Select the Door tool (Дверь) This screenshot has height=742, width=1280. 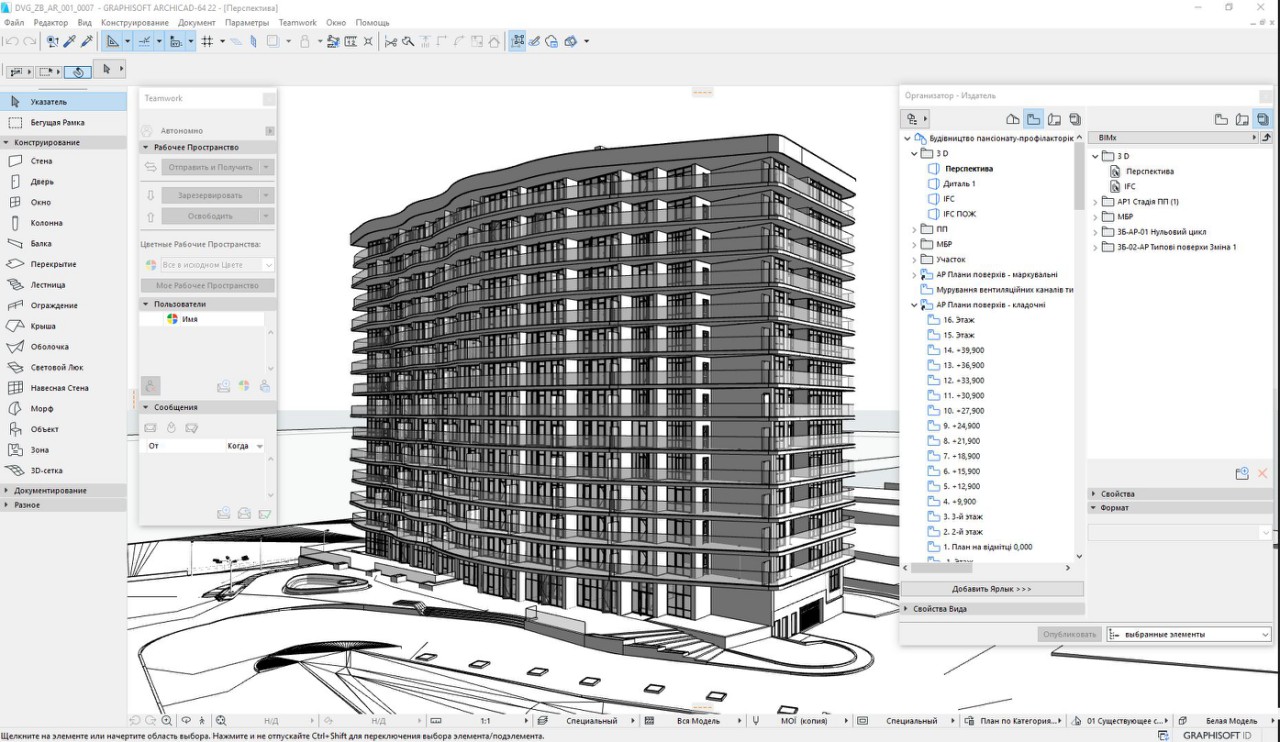(41, 182)
